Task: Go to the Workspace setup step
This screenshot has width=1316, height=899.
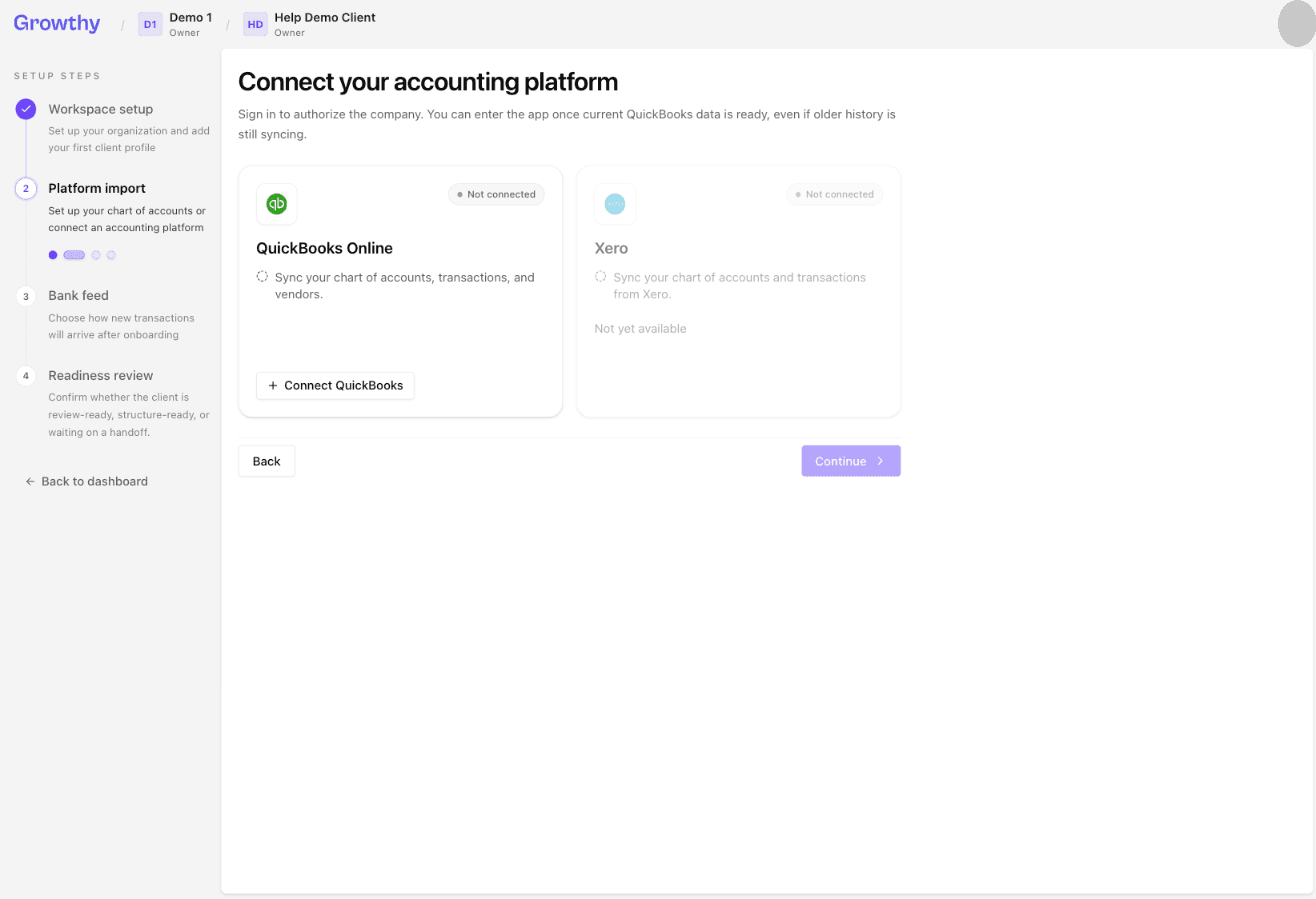Action: click(x=101, y=109)
